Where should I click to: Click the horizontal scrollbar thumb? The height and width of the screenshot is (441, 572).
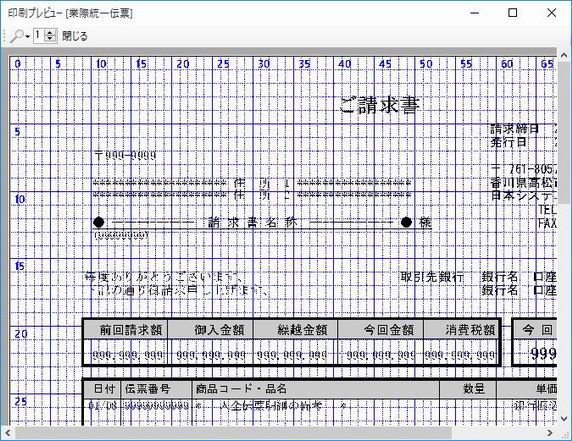[x=233, y=433]
